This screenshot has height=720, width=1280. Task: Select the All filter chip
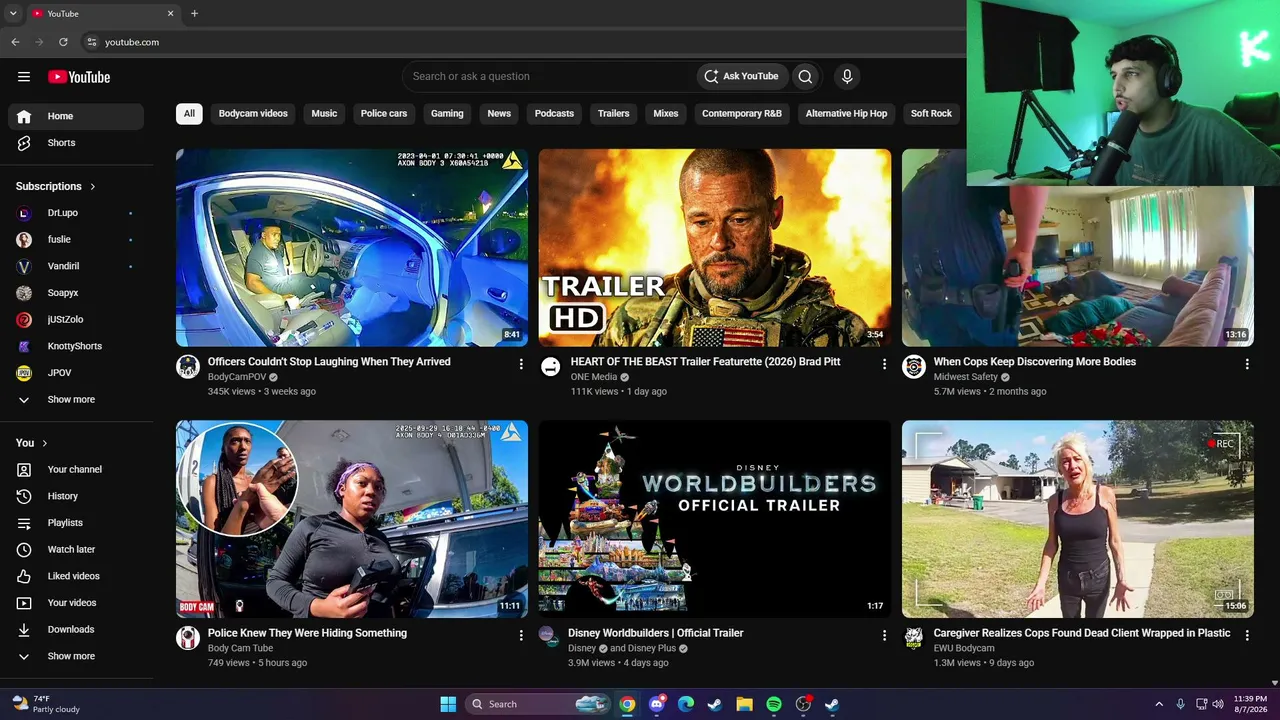coord(189,114)
